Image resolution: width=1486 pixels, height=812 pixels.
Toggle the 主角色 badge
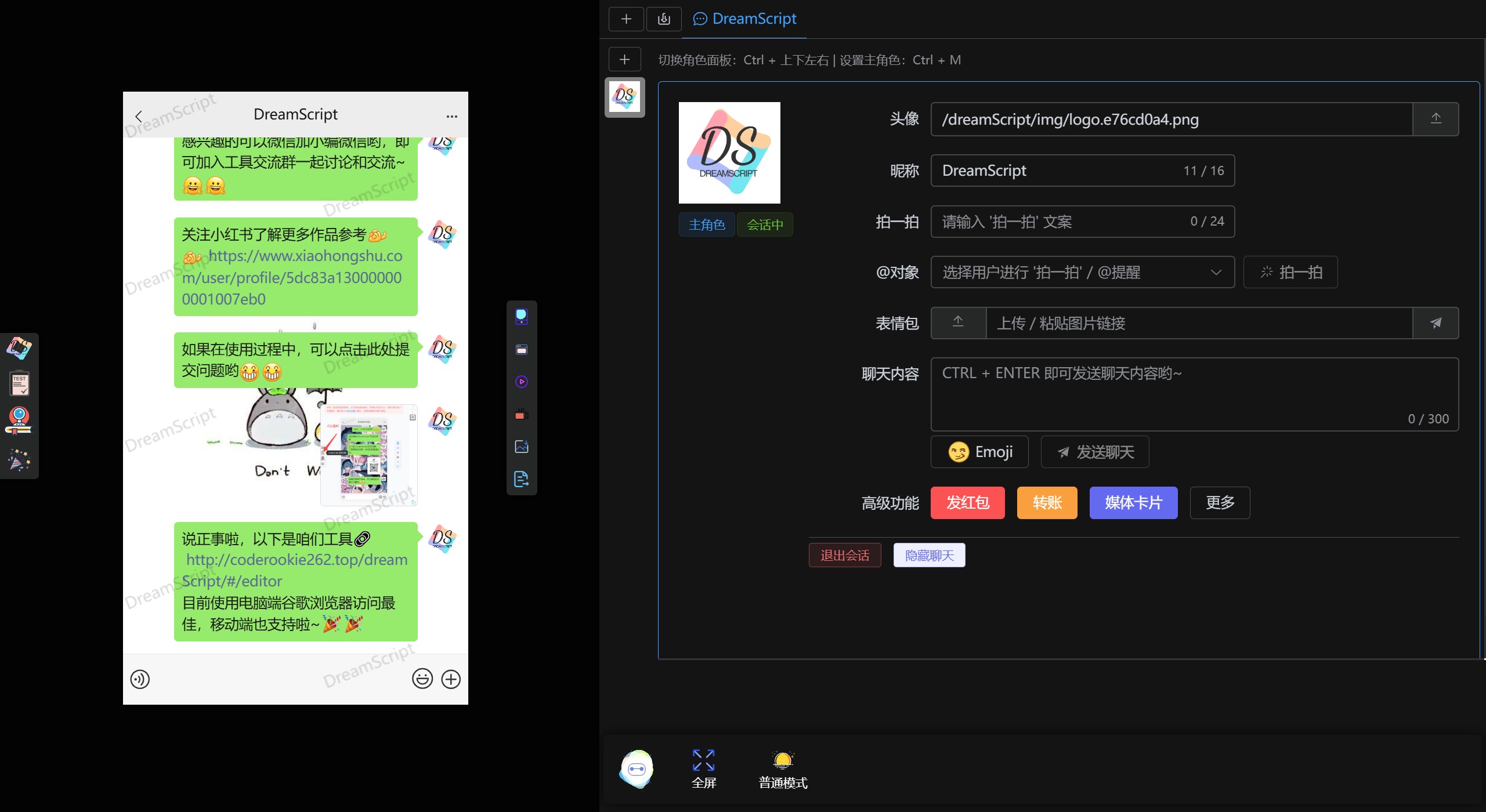point(706,224)
